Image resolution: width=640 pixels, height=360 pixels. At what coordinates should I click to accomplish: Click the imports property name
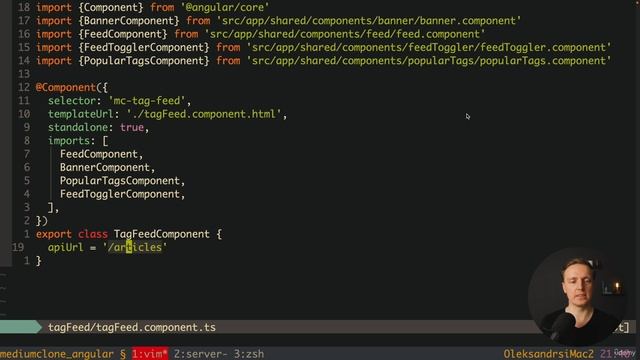[69, 141]
